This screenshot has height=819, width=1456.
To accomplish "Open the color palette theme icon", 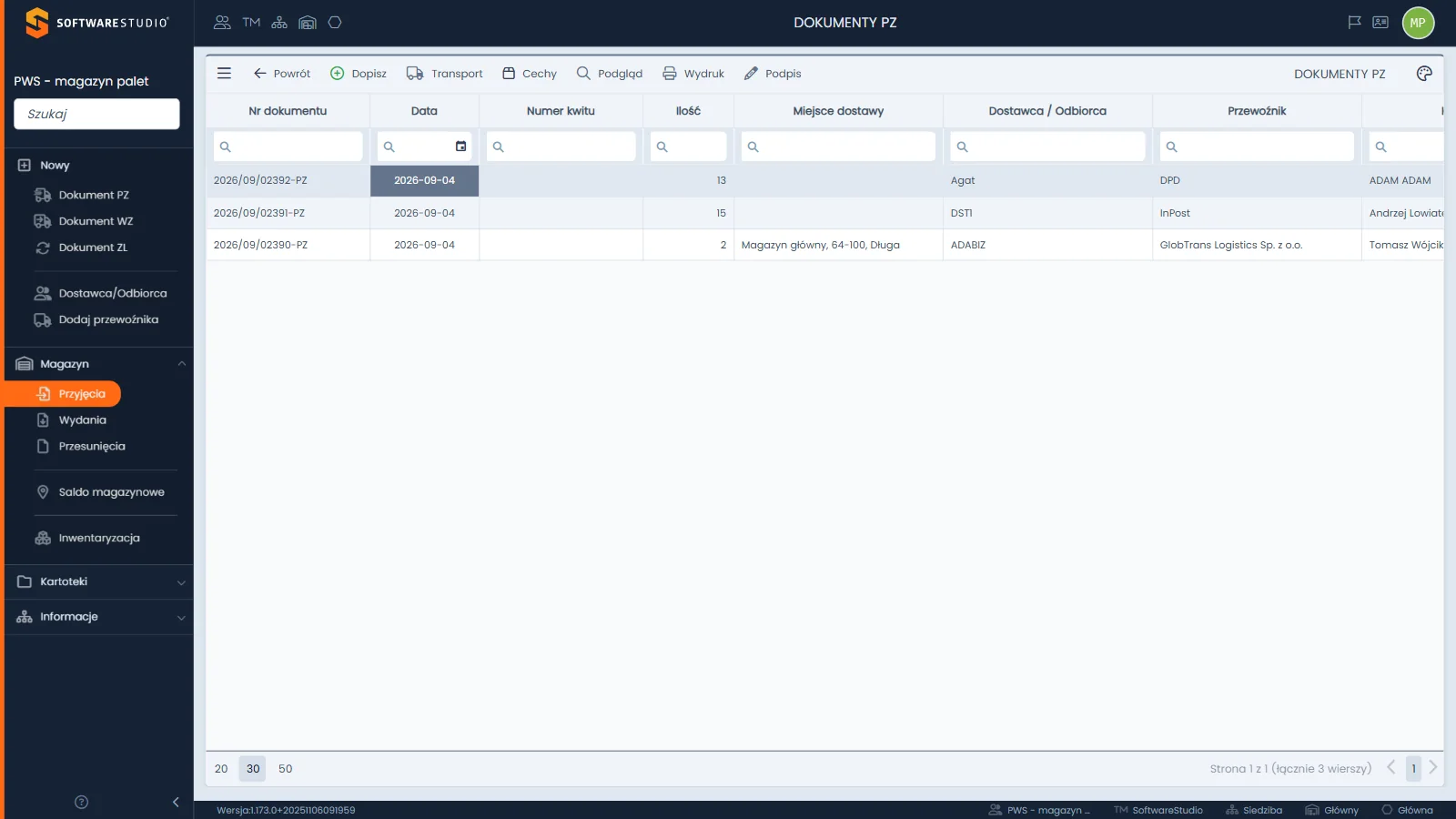I will coord(1424,74).
